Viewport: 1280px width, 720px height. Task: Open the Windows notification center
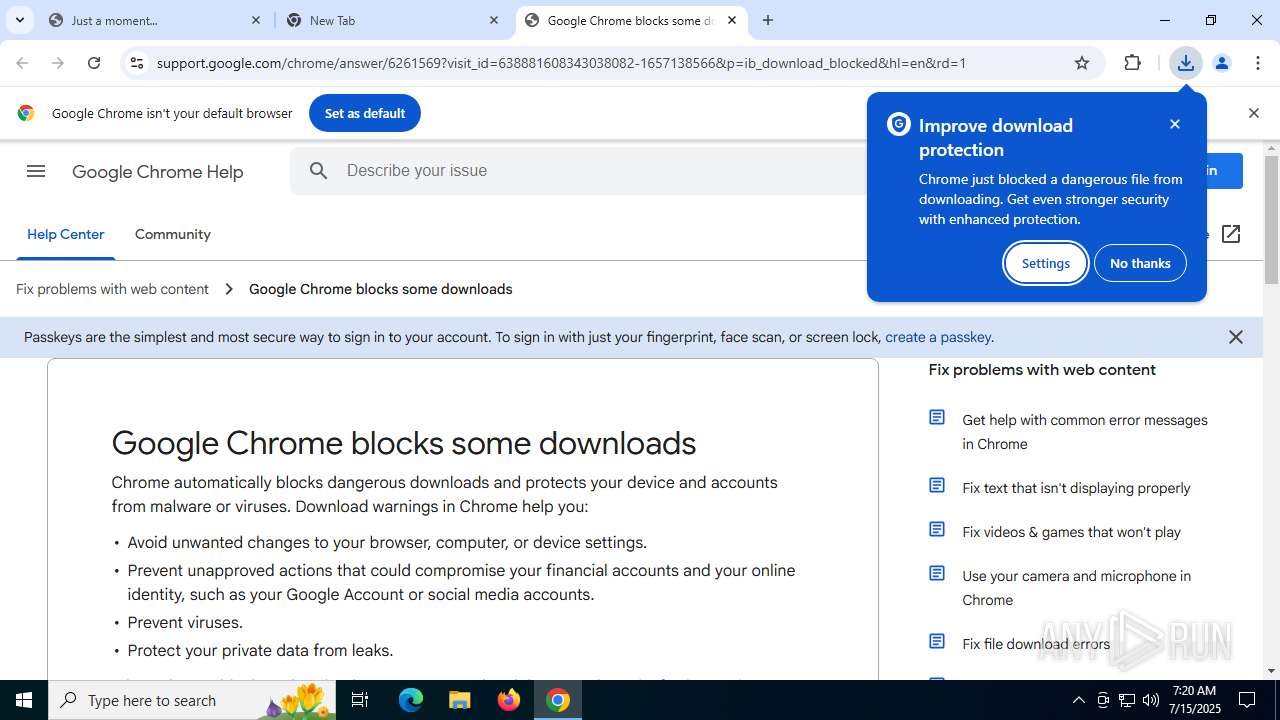(1248, 700)
